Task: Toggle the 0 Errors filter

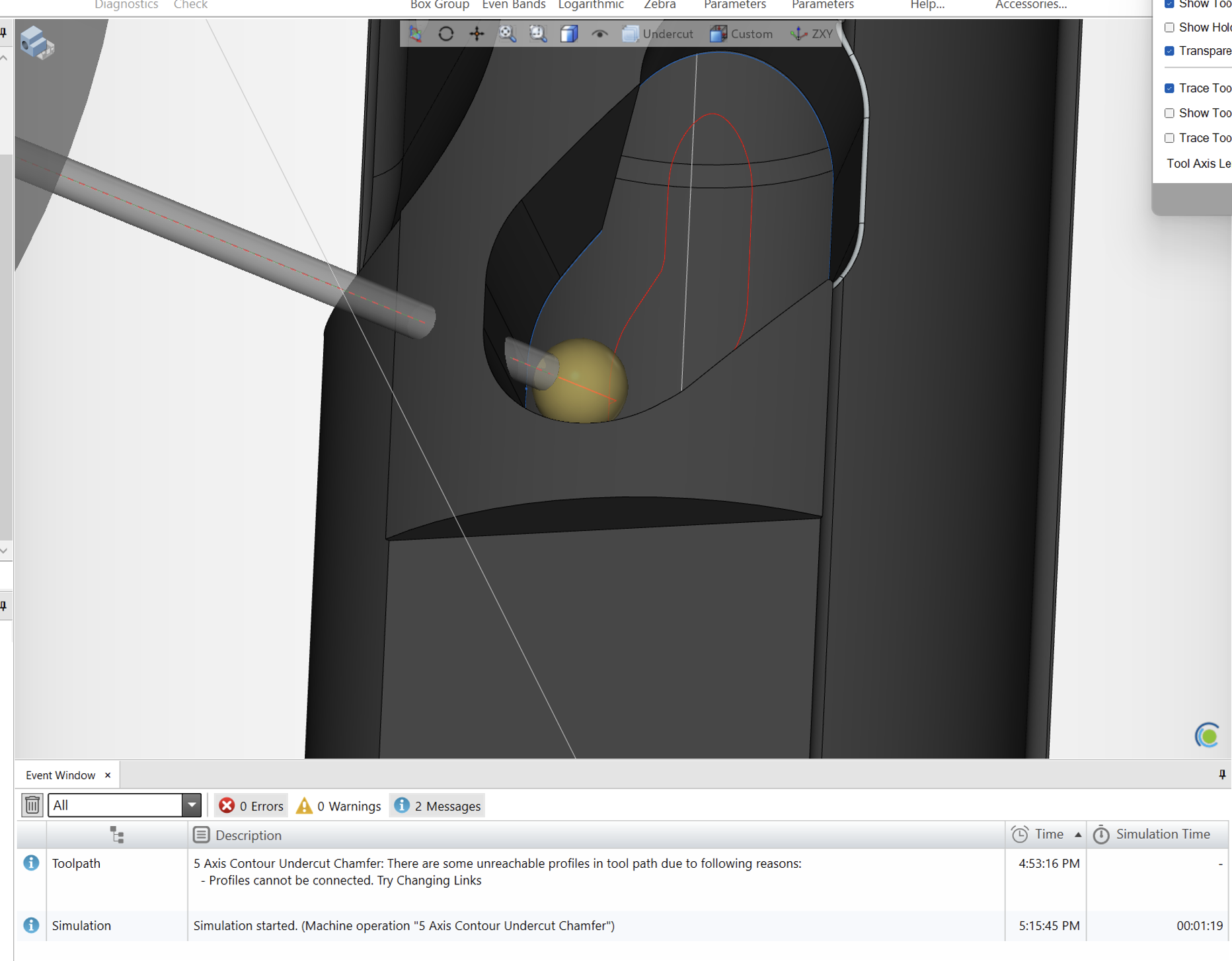Action: [251, 806]
